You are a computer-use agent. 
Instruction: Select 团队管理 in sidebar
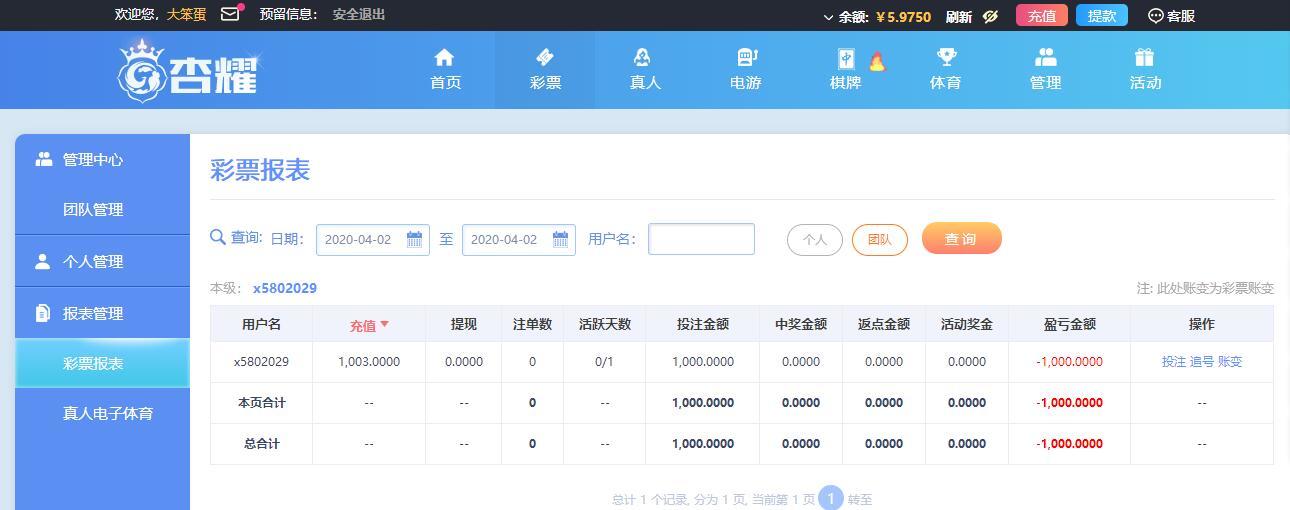click(102, 209)
